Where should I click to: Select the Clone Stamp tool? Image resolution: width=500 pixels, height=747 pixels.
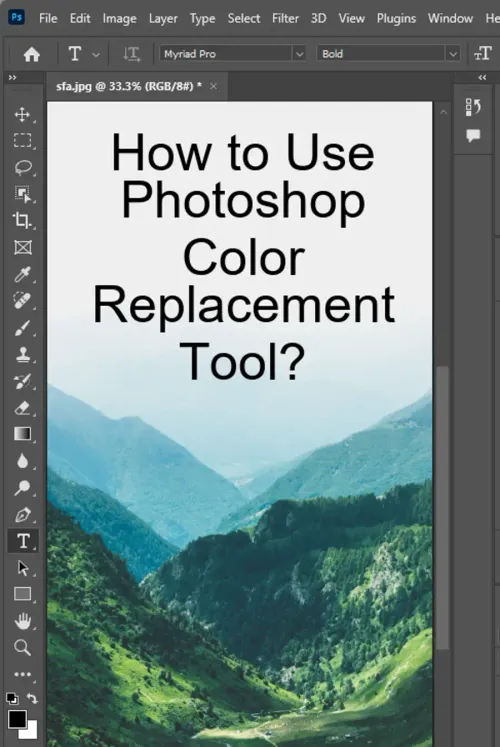click(x=22, y=354)
